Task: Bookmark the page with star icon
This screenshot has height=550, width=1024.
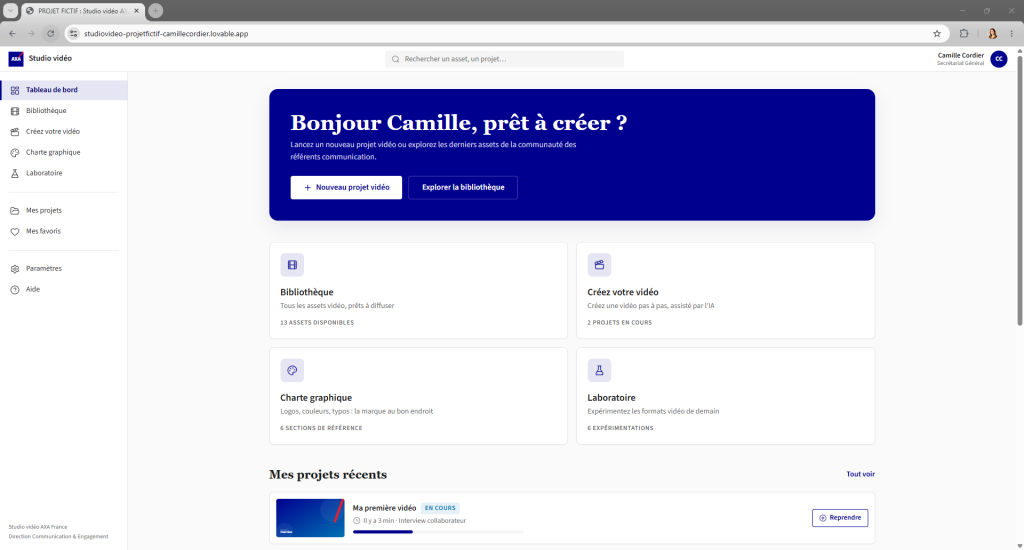Action: [937, 33]
